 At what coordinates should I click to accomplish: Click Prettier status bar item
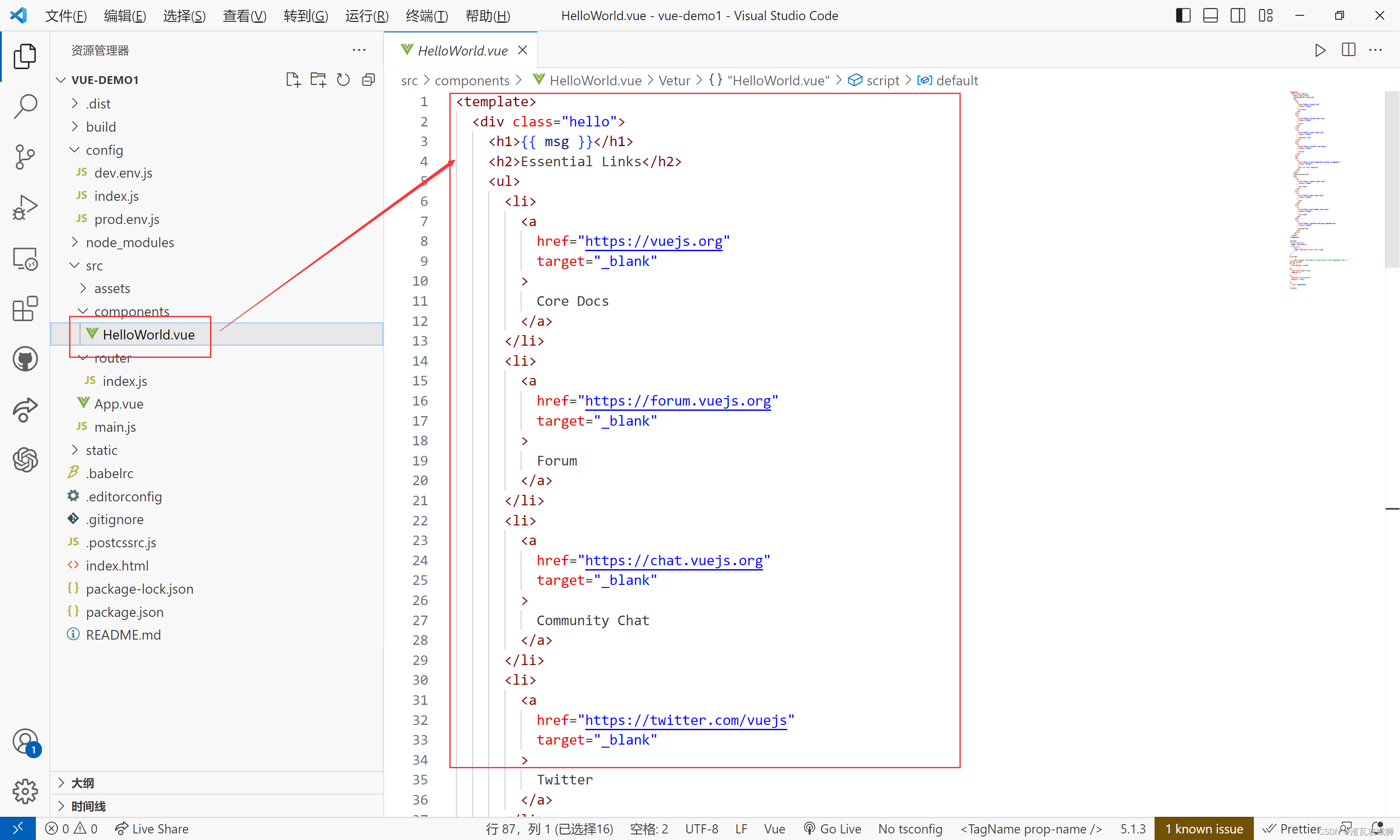(1291, 829)
